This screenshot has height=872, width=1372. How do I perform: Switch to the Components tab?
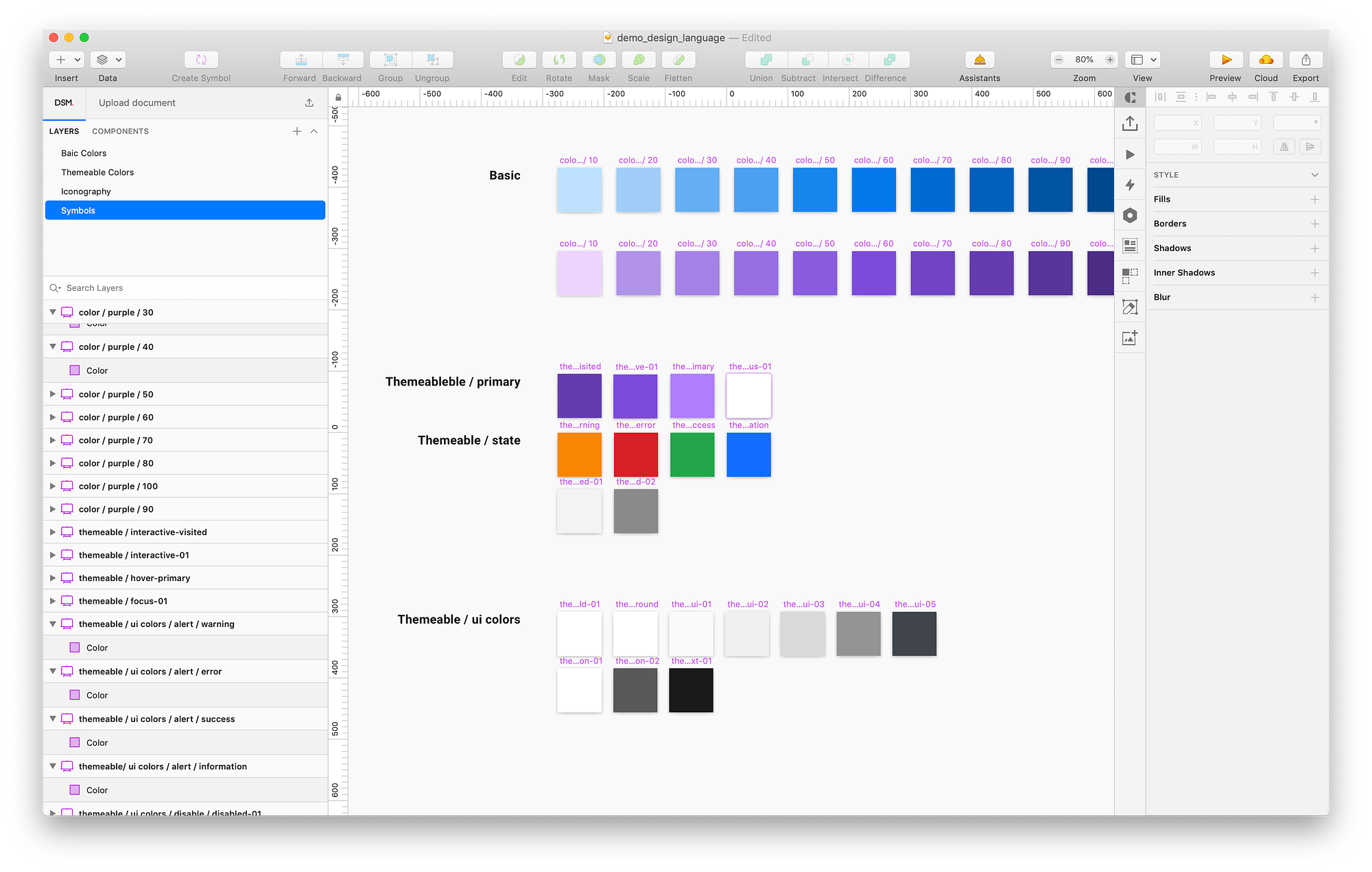coord(120,131)
